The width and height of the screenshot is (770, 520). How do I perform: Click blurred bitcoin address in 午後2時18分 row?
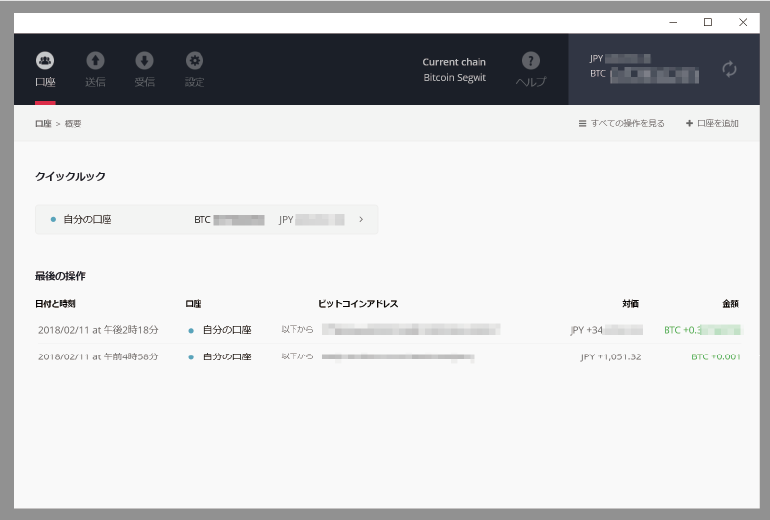[x=411, y=329]
